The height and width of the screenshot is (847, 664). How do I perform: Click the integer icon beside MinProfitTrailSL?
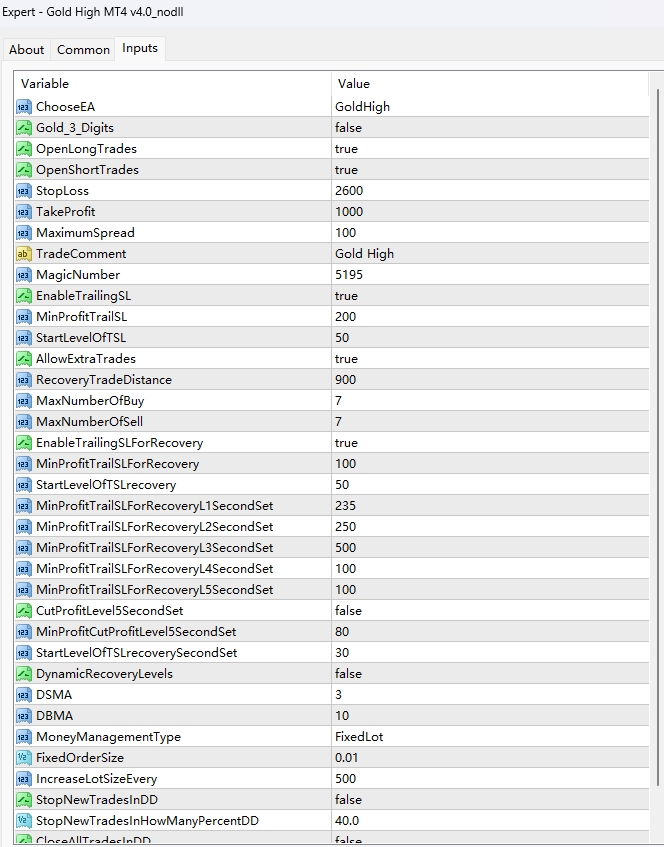coord(24,317)
